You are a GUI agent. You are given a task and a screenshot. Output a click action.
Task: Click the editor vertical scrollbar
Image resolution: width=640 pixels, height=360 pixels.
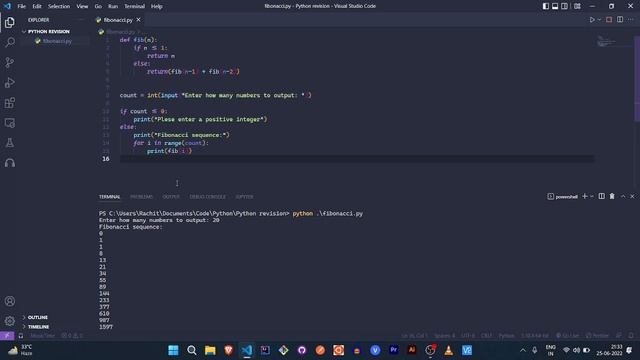click(x=637, y=78)
